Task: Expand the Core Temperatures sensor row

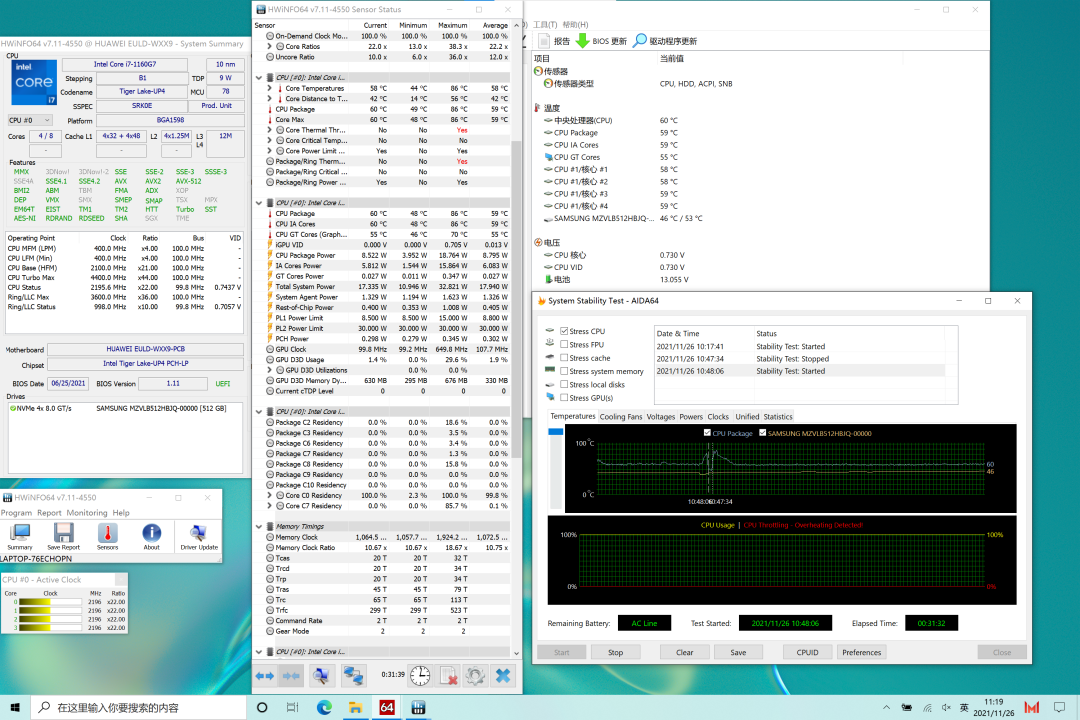Action: point(269,88)
